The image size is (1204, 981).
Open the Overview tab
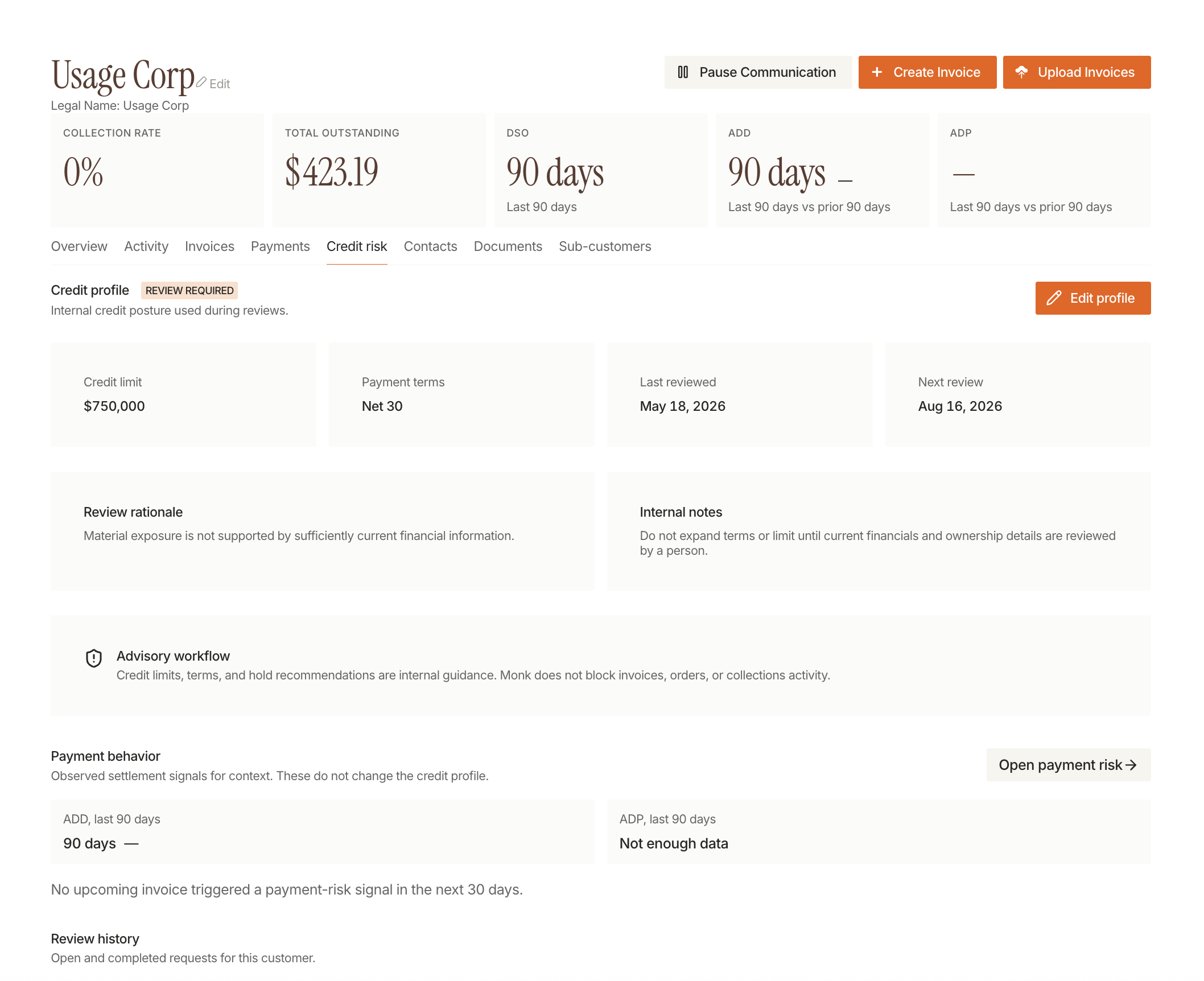[x=79, y=246]
